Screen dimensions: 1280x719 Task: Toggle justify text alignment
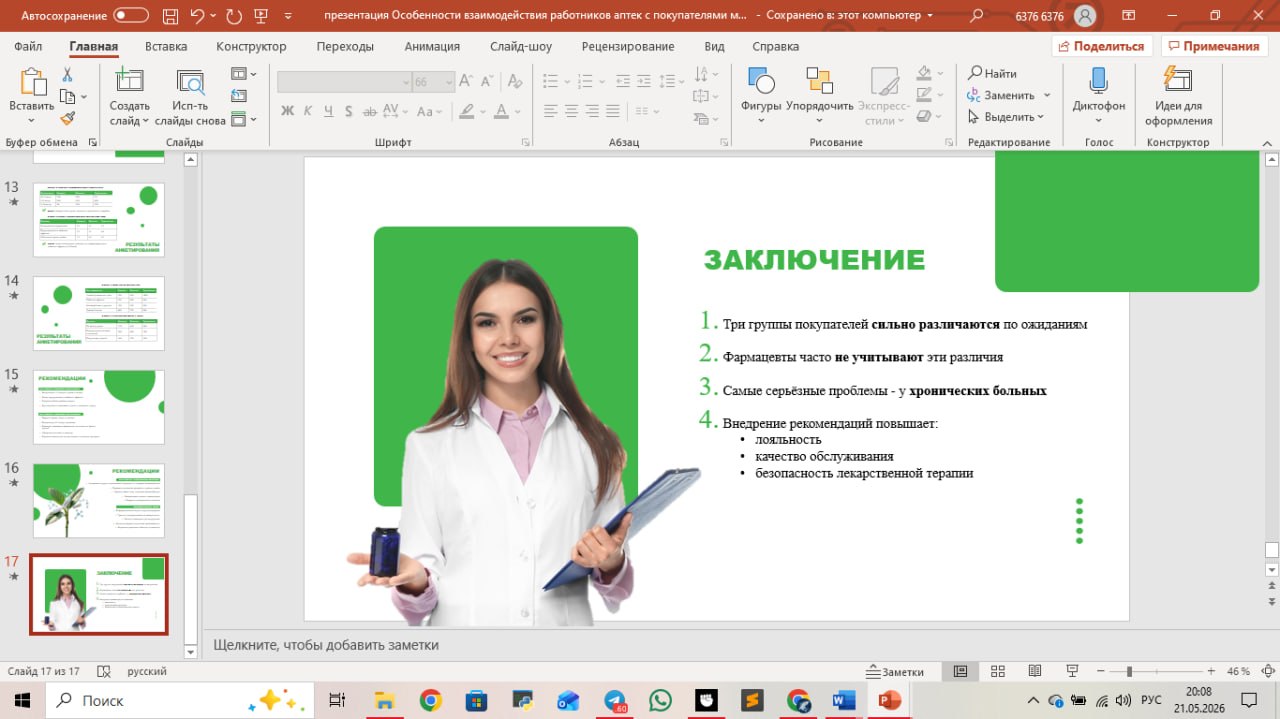pos(614,111)
